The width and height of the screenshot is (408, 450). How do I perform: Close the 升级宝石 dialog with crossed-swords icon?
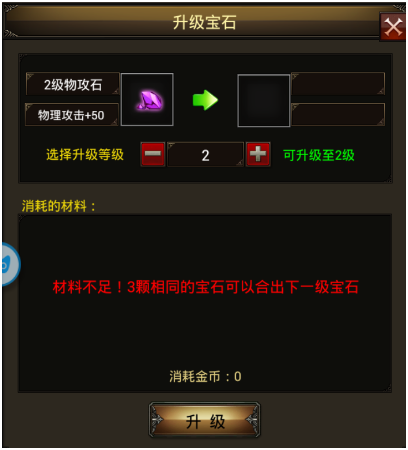(393, 27)
